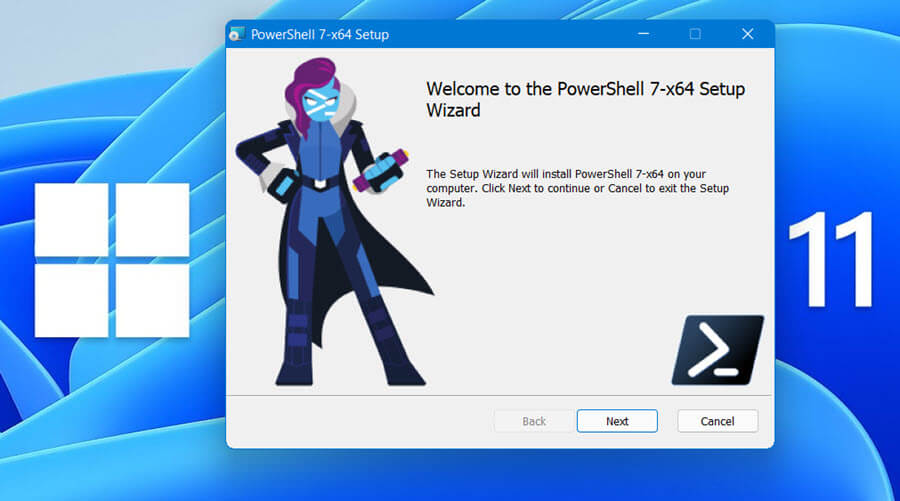This screenshot has width=900, height=501.
Task: Click the 'Welcome to the PowerShell 7-x64 Setup Wizard' heading
Action: [x=585, y=99]
